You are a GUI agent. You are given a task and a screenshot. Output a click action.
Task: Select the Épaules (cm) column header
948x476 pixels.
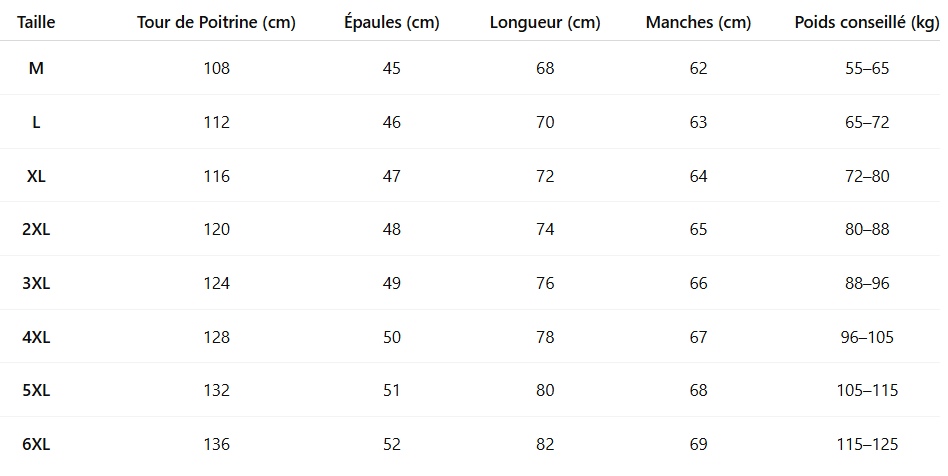coord(391,23)
